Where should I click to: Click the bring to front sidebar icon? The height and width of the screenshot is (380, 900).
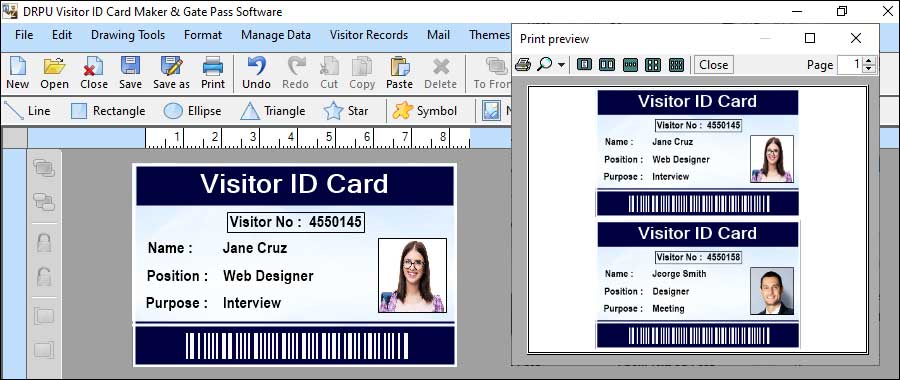44,168
